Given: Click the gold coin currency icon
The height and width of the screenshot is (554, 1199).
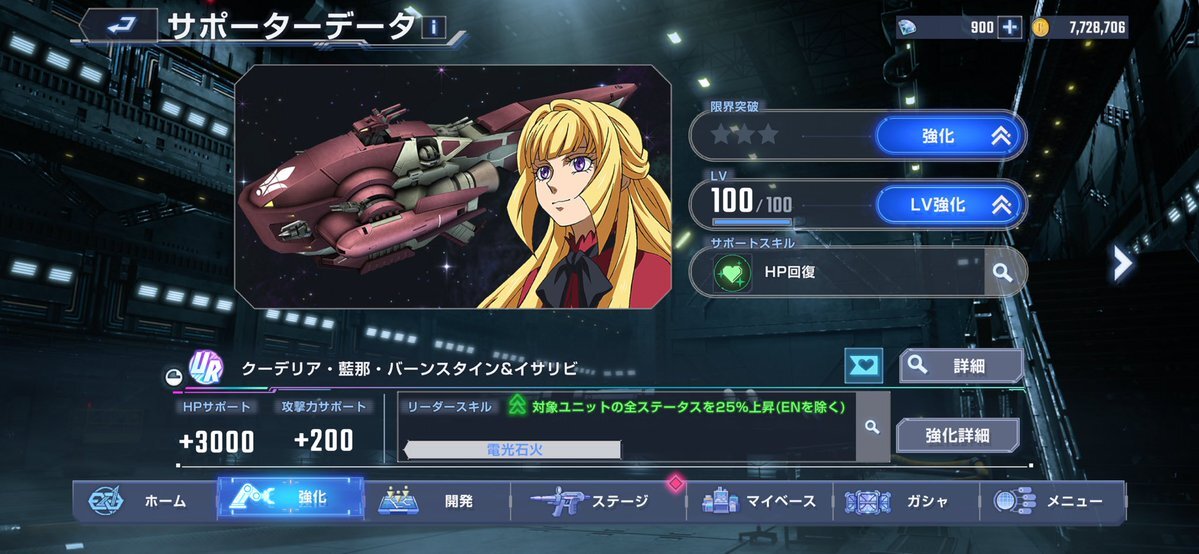Looking at the screenshot, I should [x=1040, y=28].
